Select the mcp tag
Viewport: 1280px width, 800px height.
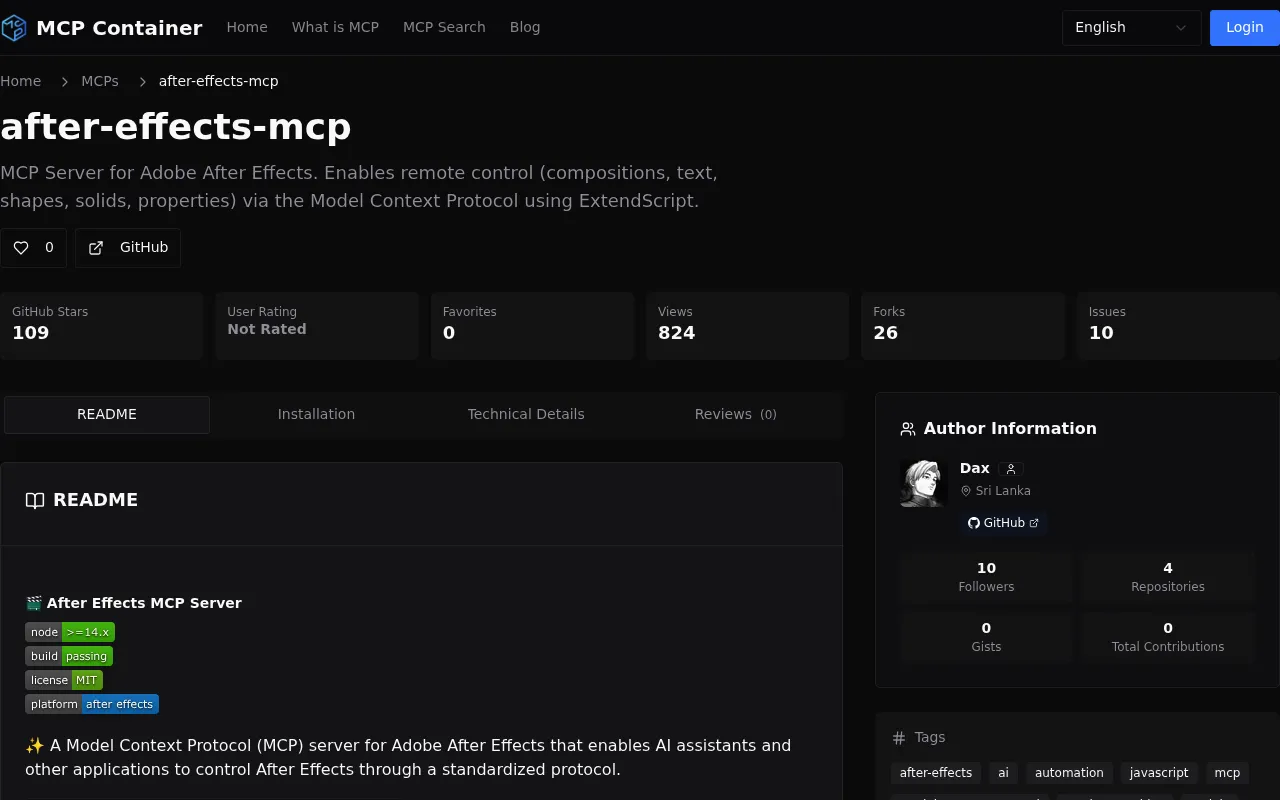1227,773
